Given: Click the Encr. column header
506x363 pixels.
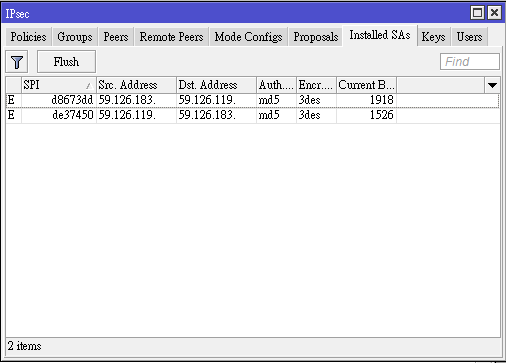Looking at the screenshot, I should pyautogui.click(x=316, y=85).
